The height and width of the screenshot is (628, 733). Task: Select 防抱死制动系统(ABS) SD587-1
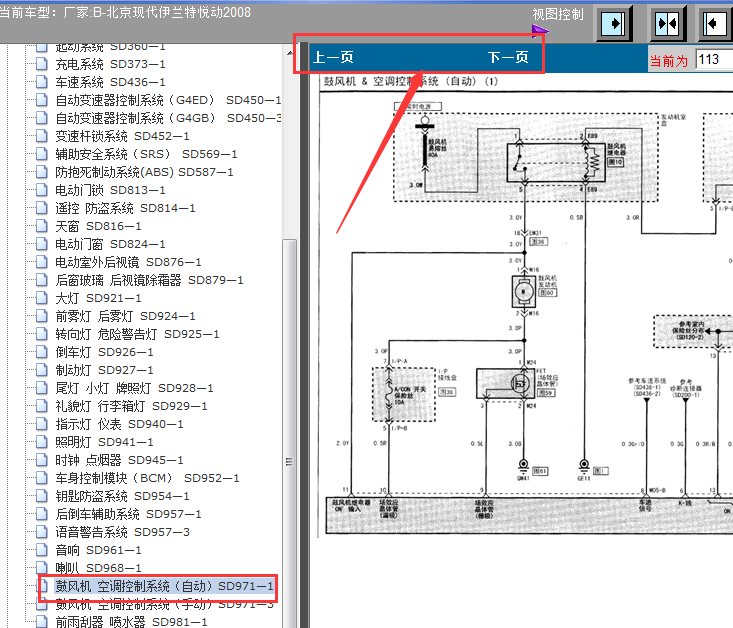point(144,172)
